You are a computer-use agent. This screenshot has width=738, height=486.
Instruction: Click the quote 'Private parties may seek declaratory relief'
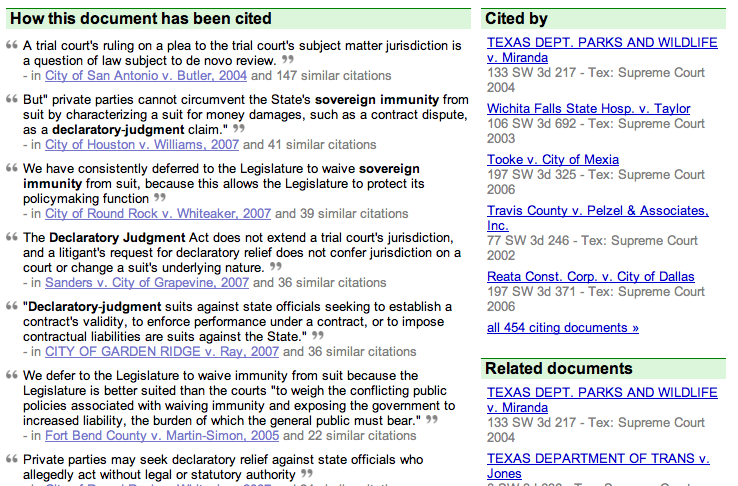pyautogui.click(x=223, y=467)
